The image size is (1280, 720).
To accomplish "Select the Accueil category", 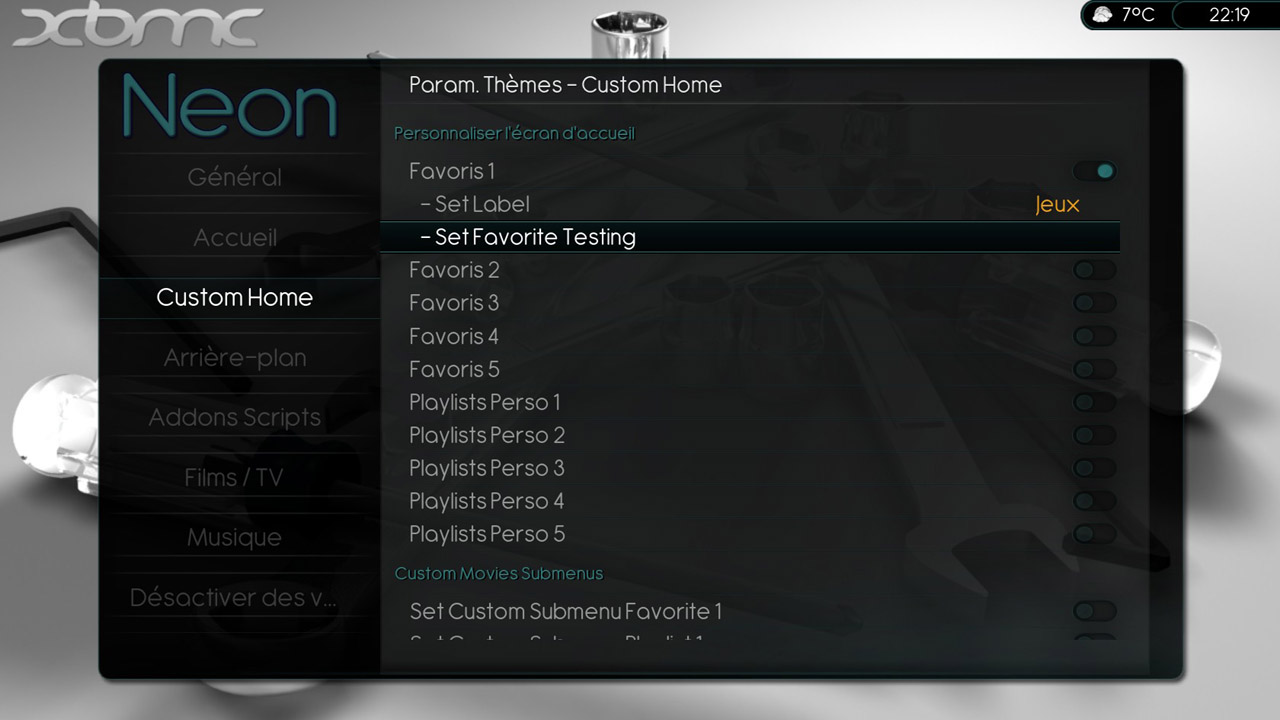I will 235,237.
